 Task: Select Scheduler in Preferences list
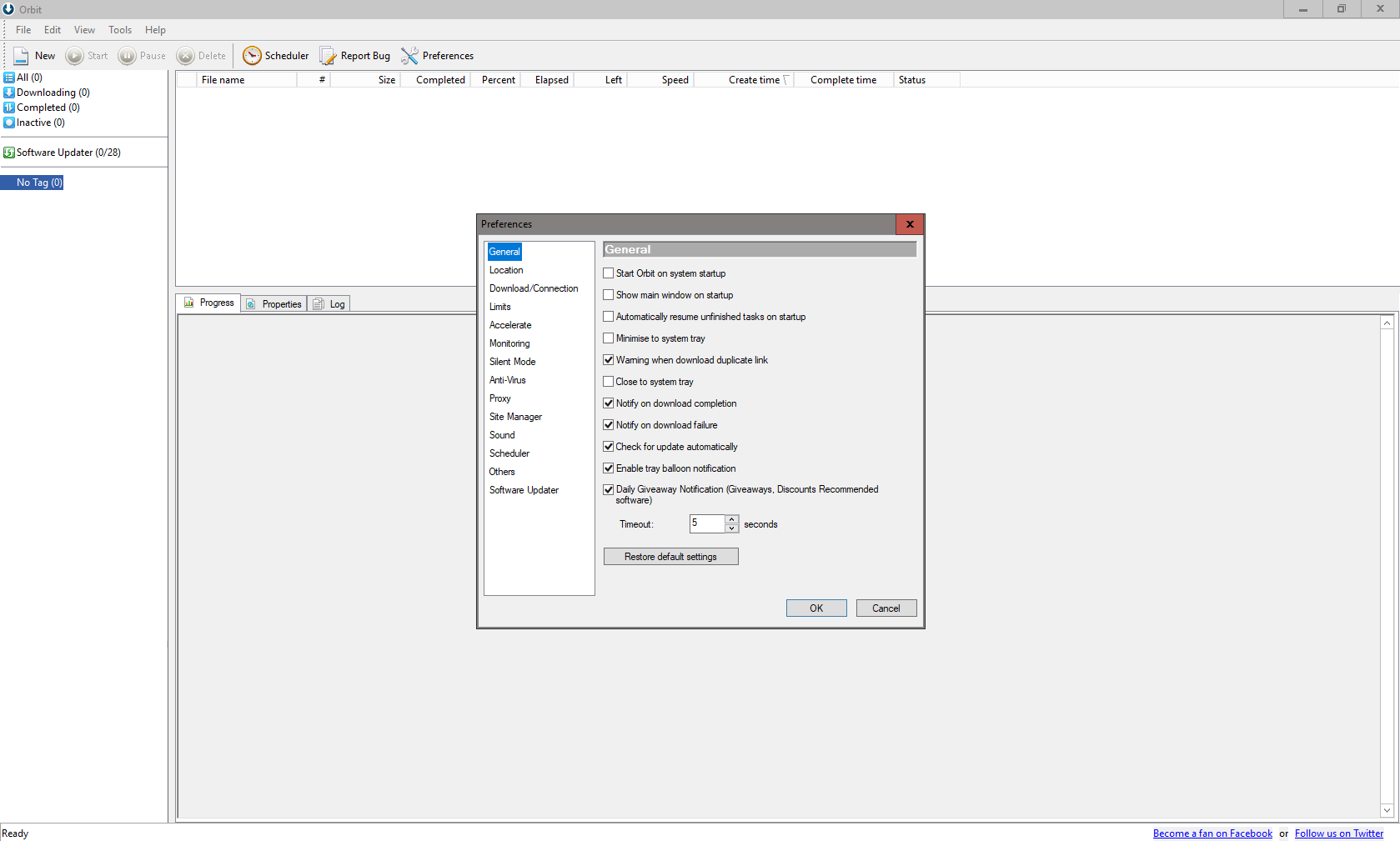click(x=509, y=453)
